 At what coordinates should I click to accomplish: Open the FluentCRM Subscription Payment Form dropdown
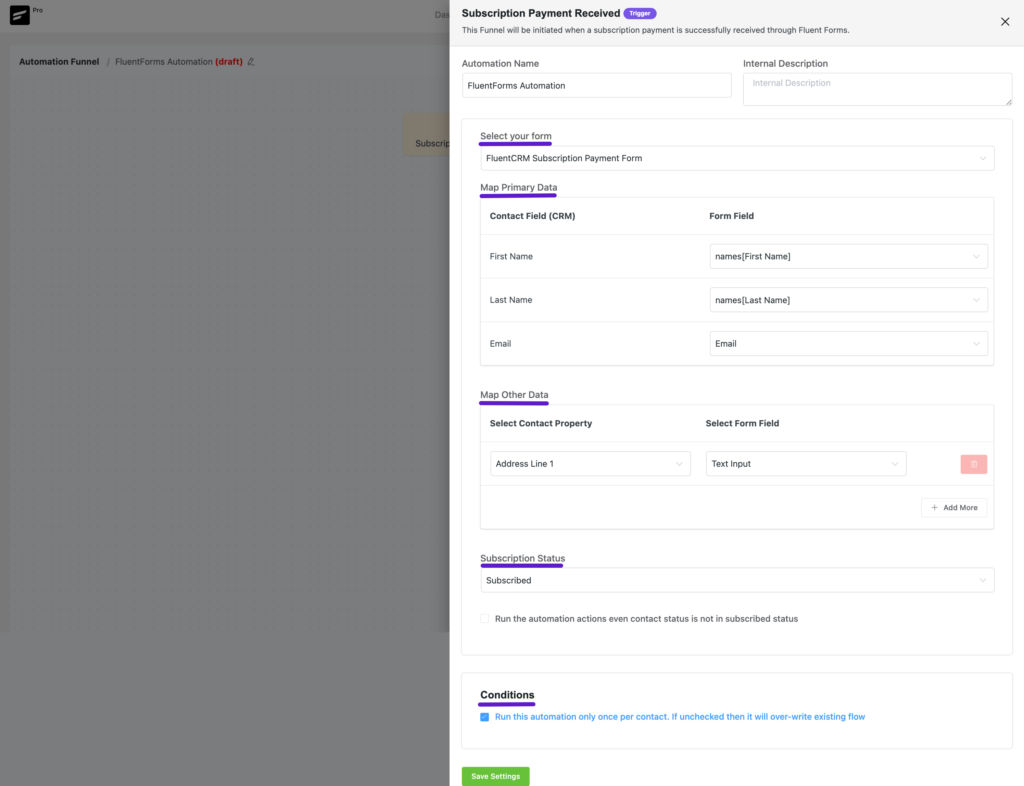coord(737,157)
